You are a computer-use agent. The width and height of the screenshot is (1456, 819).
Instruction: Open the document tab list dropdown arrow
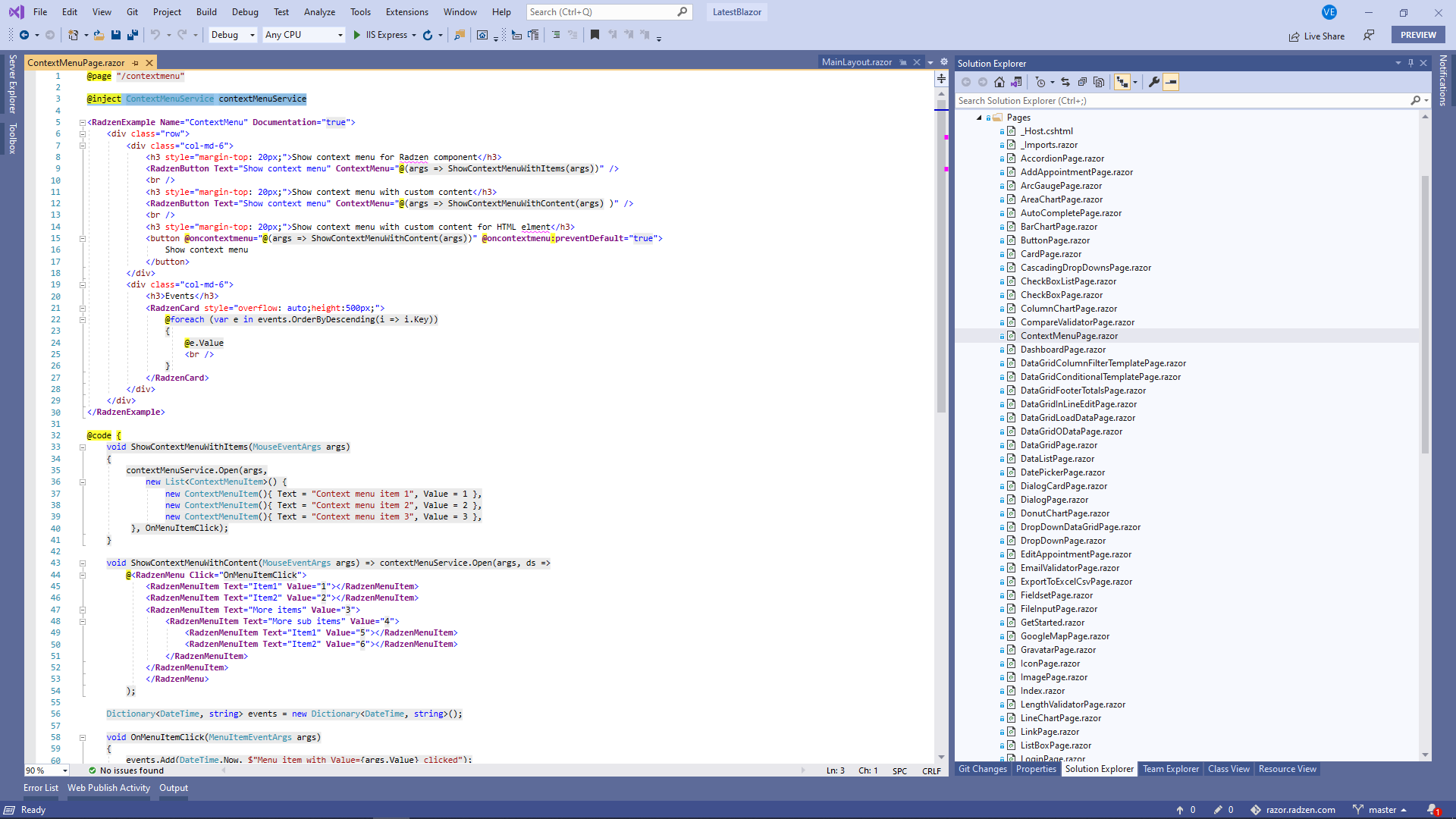(x=930, y=62)
